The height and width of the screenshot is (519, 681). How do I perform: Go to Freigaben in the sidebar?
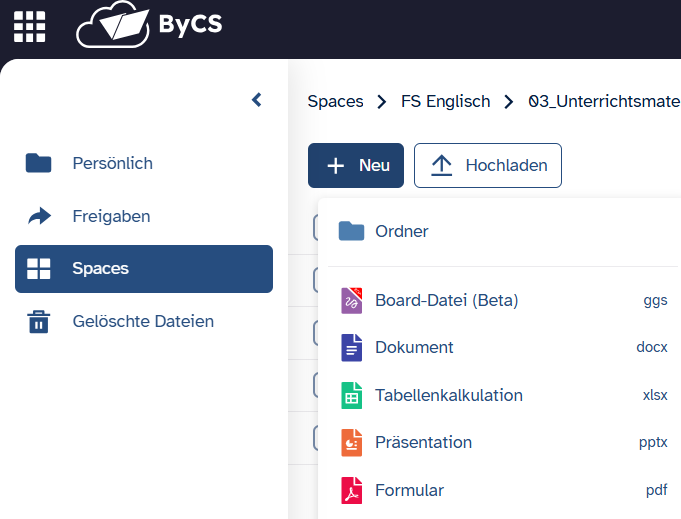click(111, 216)
